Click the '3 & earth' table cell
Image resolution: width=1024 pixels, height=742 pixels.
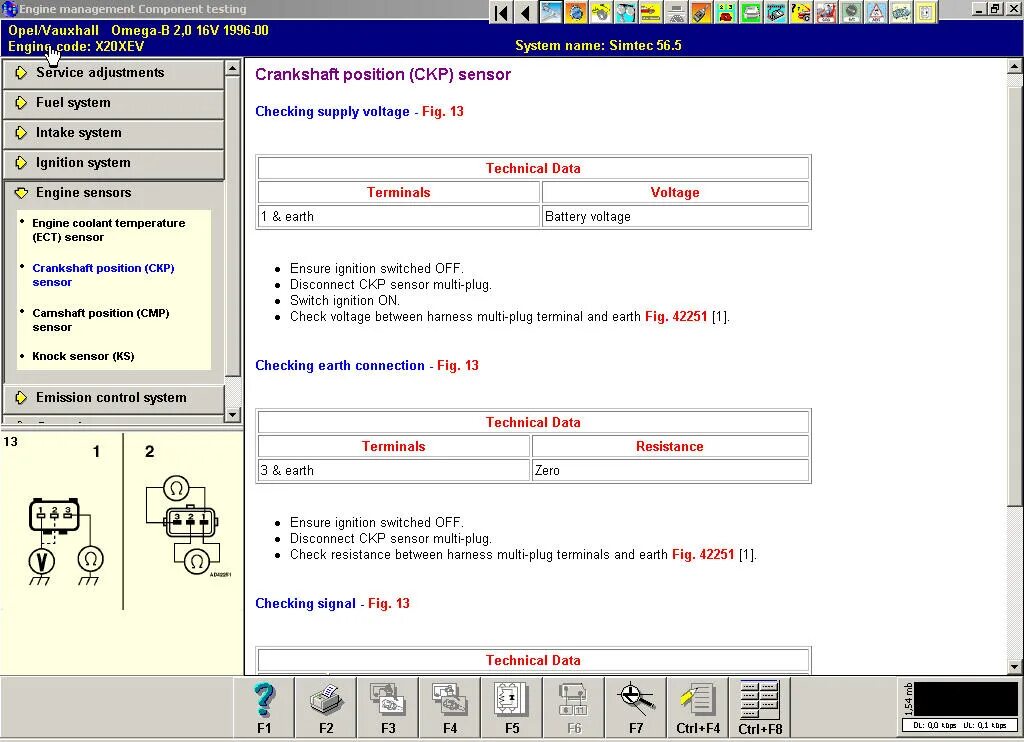[394, 471]
